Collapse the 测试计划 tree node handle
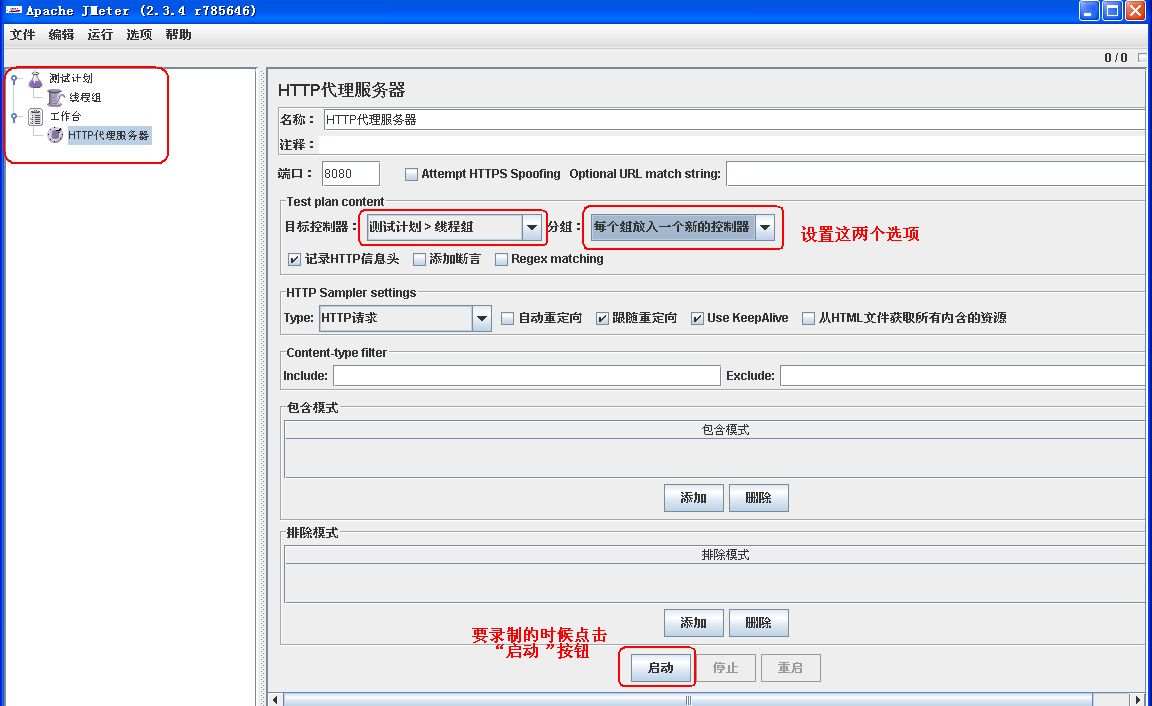Viewport: 1152px width, 706px height. (x=15, y=79)
